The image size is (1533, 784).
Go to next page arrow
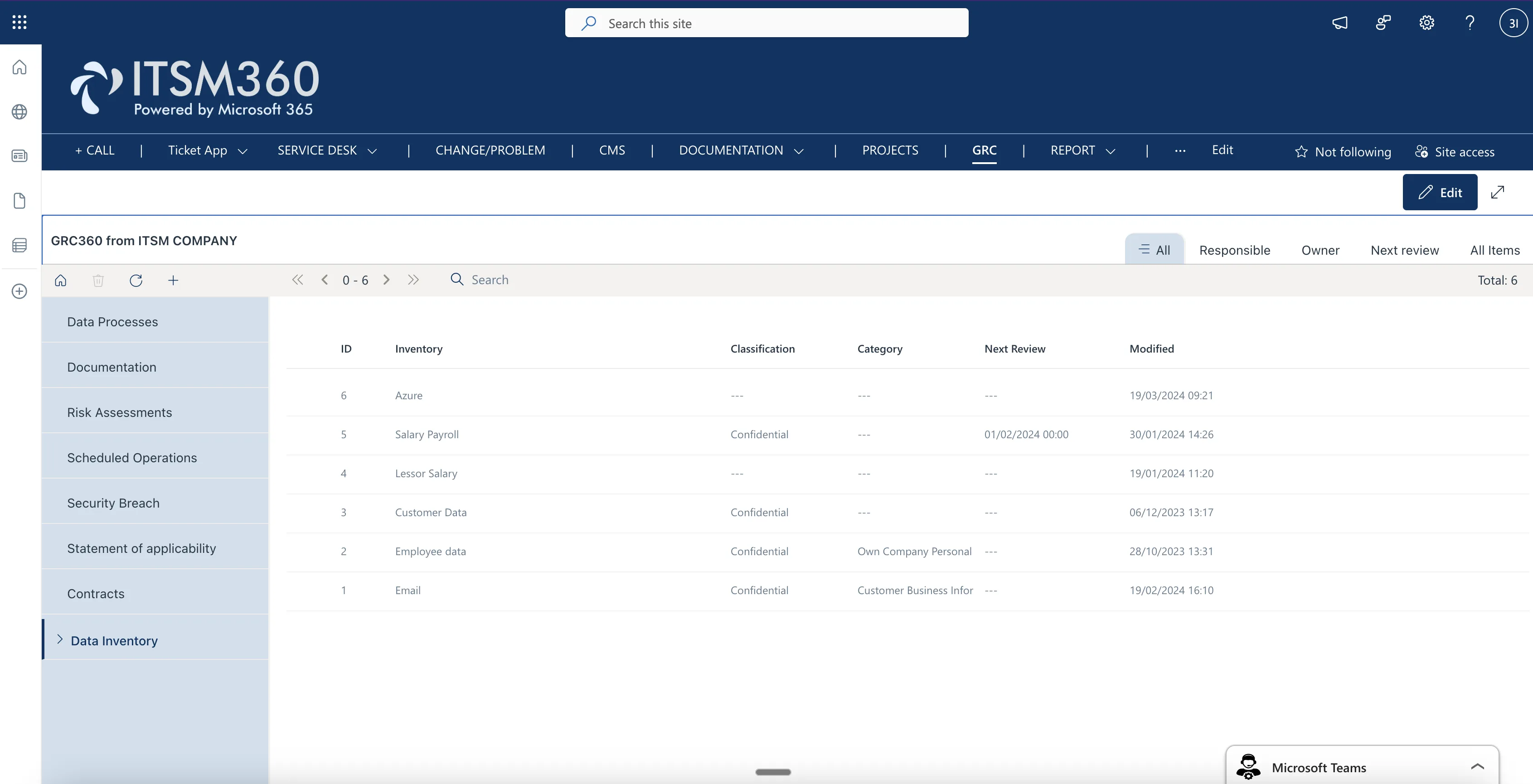[386, 280]
